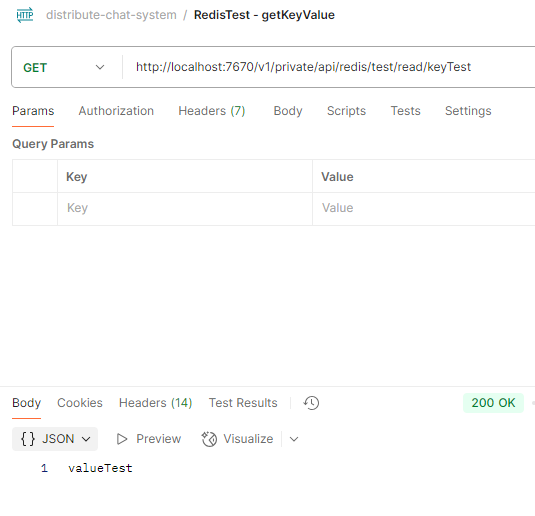Screen dimensions: 535x516
Task: Click the distribute-chat-system breadcrumb link
Action: [111, 15]
